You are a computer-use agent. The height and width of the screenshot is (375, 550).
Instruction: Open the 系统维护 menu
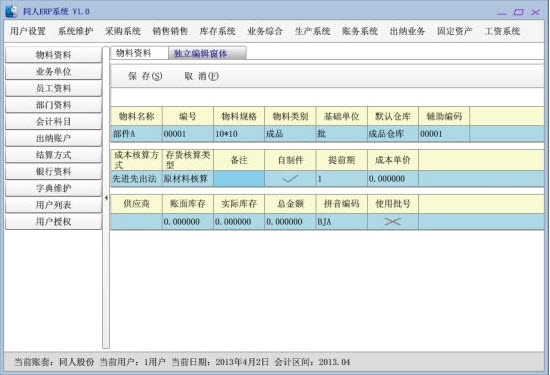coord(75,31)
